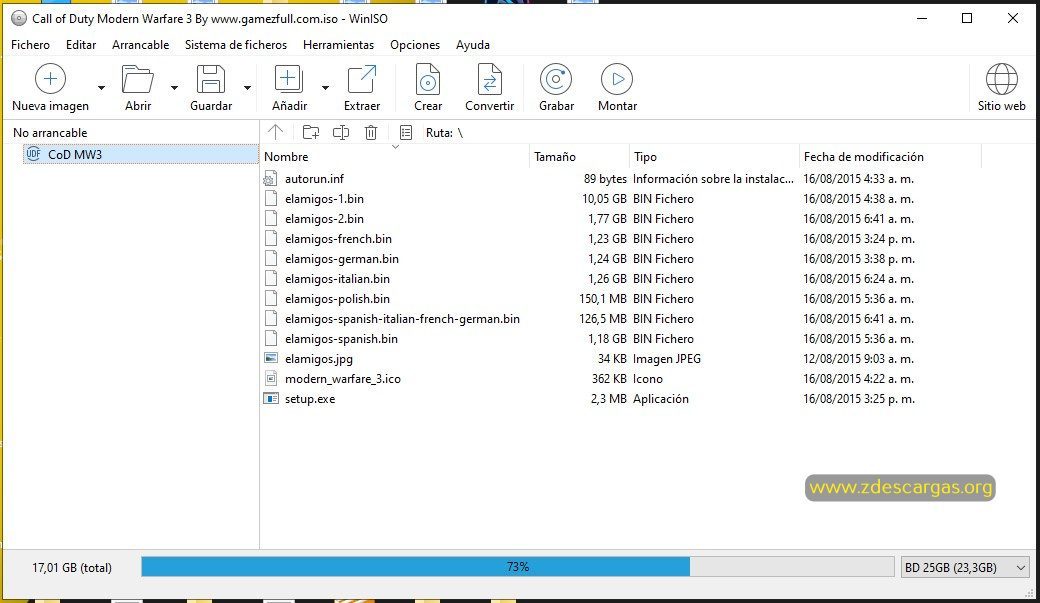Click the modern_warfare_3.ico file icon
The image size is (1040, 603).
tap(271, 378)
